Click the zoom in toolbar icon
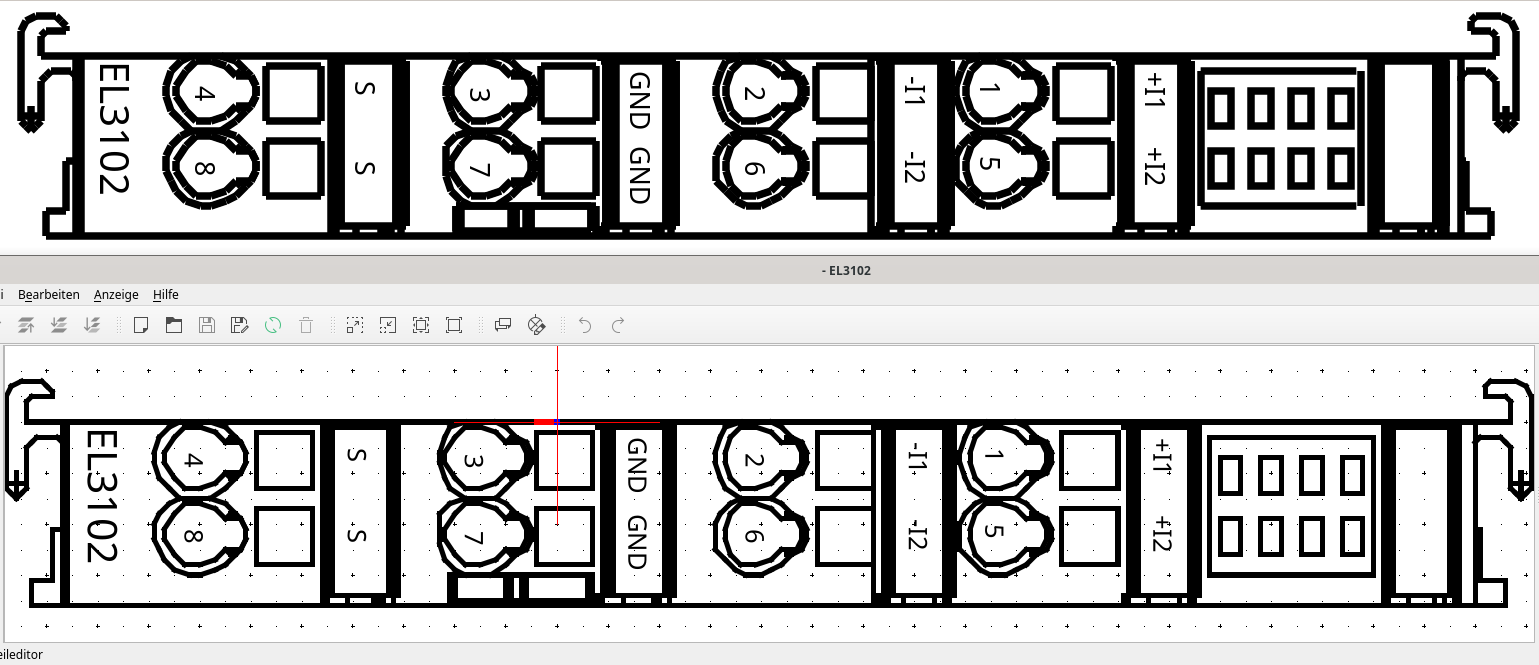 355,325
